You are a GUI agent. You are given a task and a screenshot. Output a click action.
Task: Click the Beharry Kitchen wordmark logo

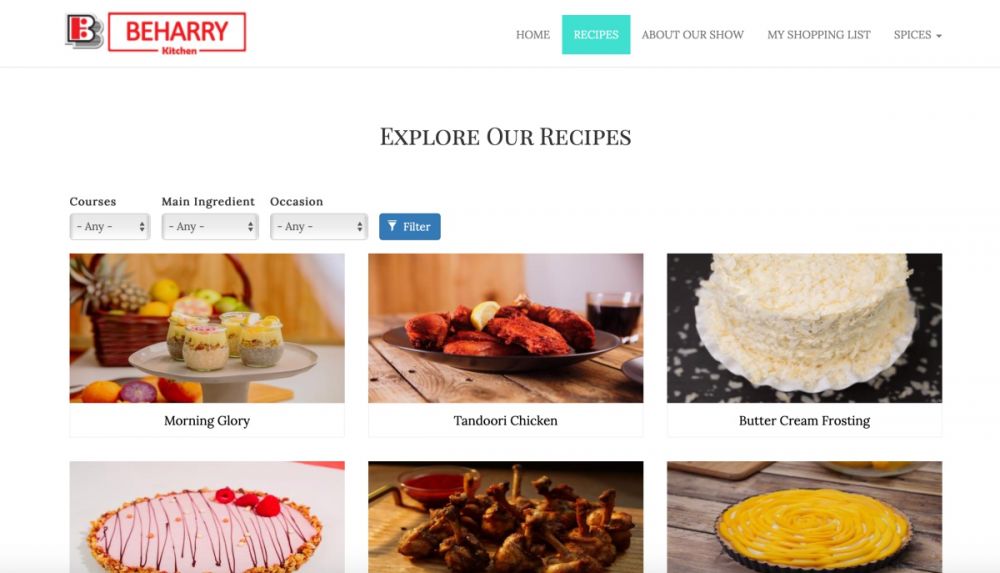(177, 33)
